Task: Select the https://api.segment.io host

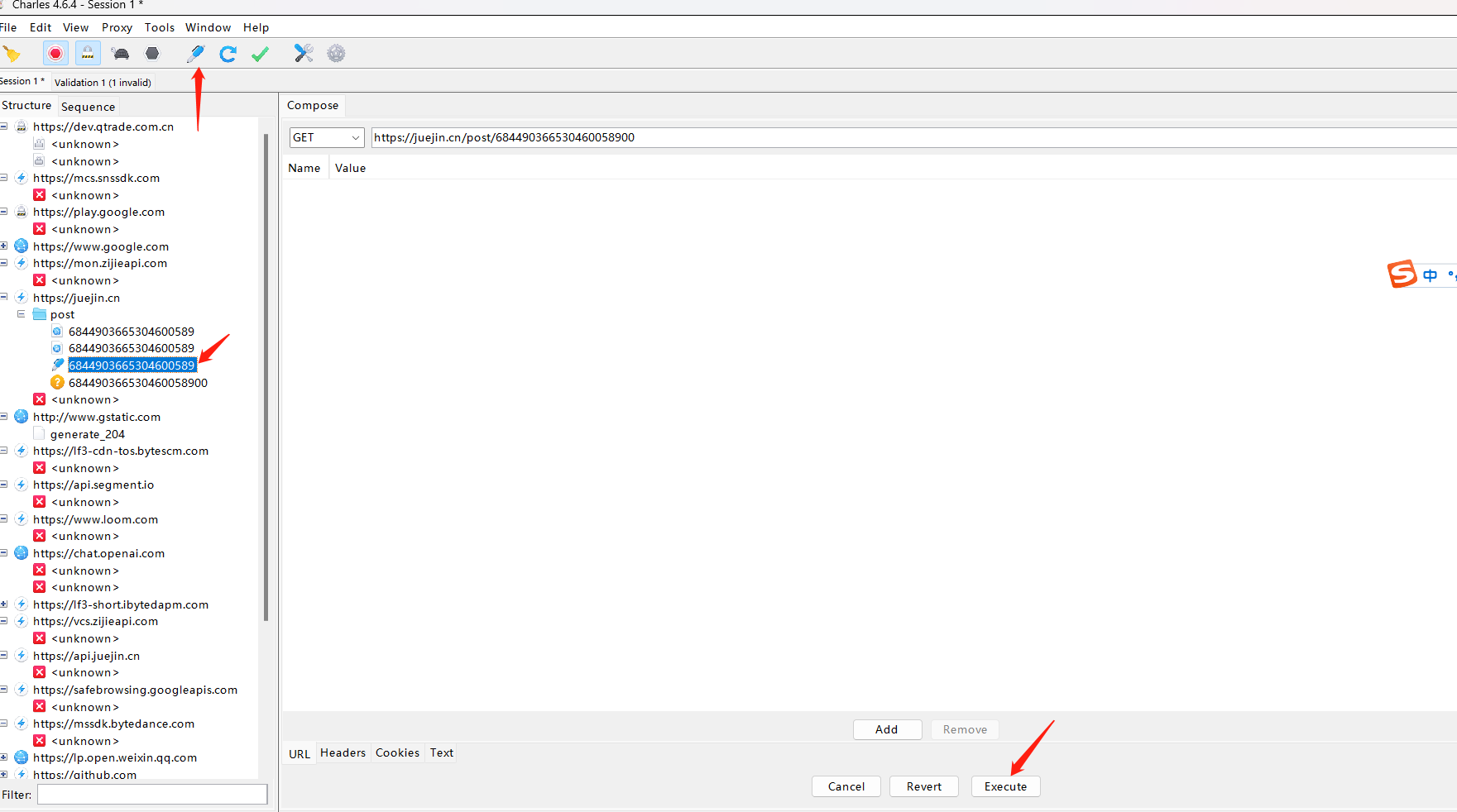Action: pyautogui.click(x=93, y=485)
